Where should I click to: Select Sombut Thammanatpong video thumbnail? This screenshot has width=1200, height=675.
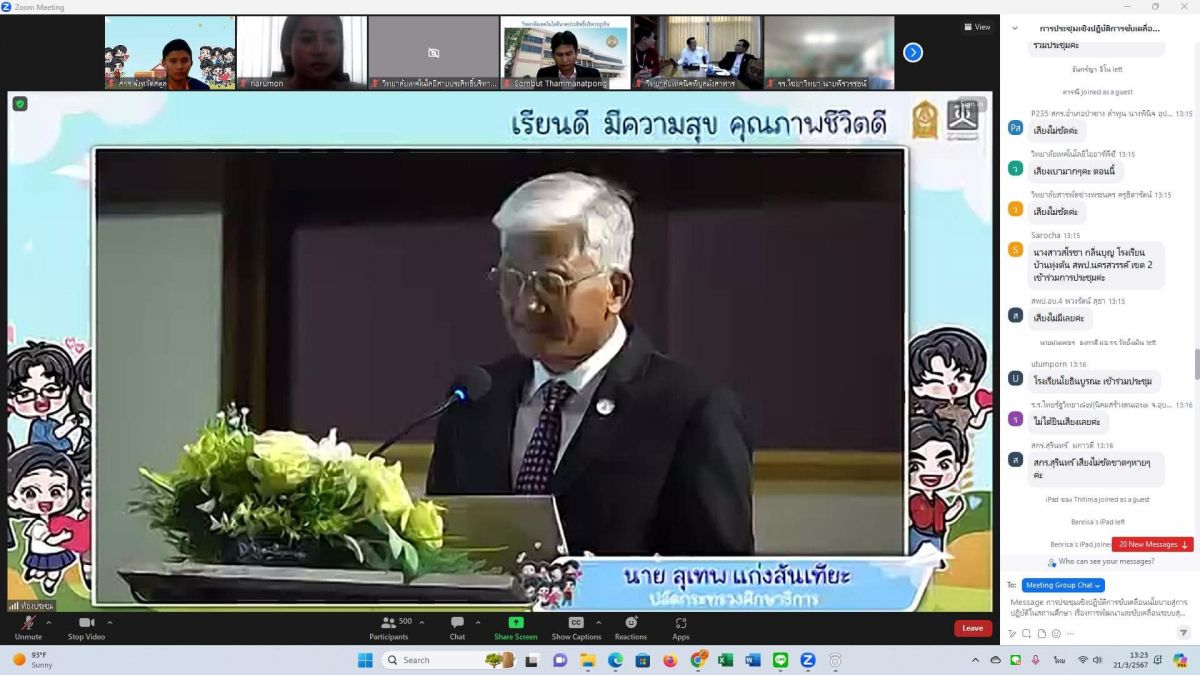coord(566,53)
